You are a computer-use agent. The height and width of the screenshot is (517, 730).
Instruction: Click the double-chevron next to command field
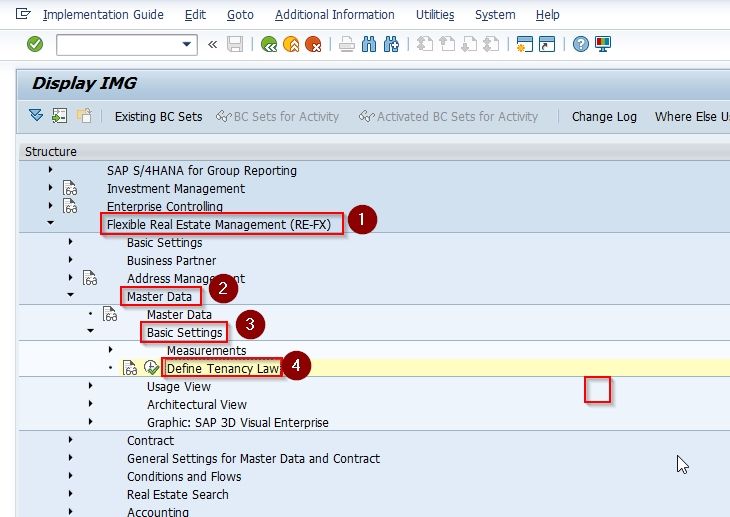212,45
